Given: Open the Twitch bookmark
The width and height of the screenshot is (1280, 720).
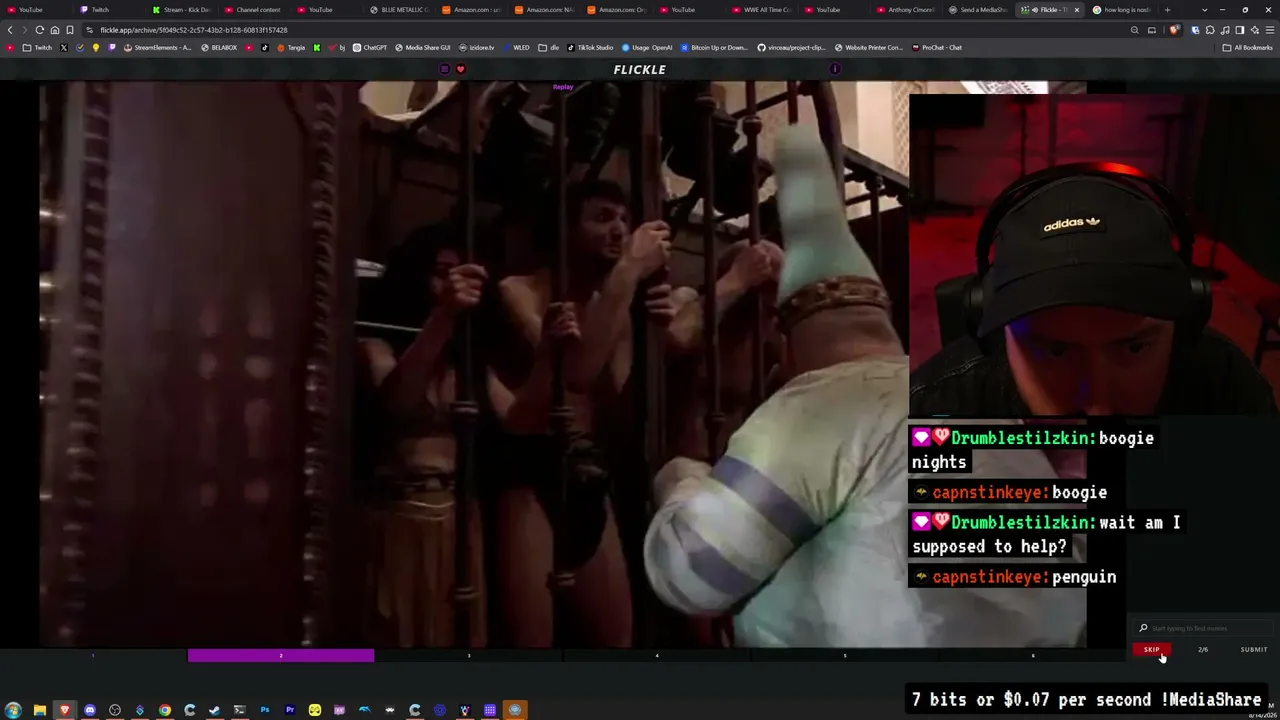Looking at the screenshot, I should (x=38, y=48).
